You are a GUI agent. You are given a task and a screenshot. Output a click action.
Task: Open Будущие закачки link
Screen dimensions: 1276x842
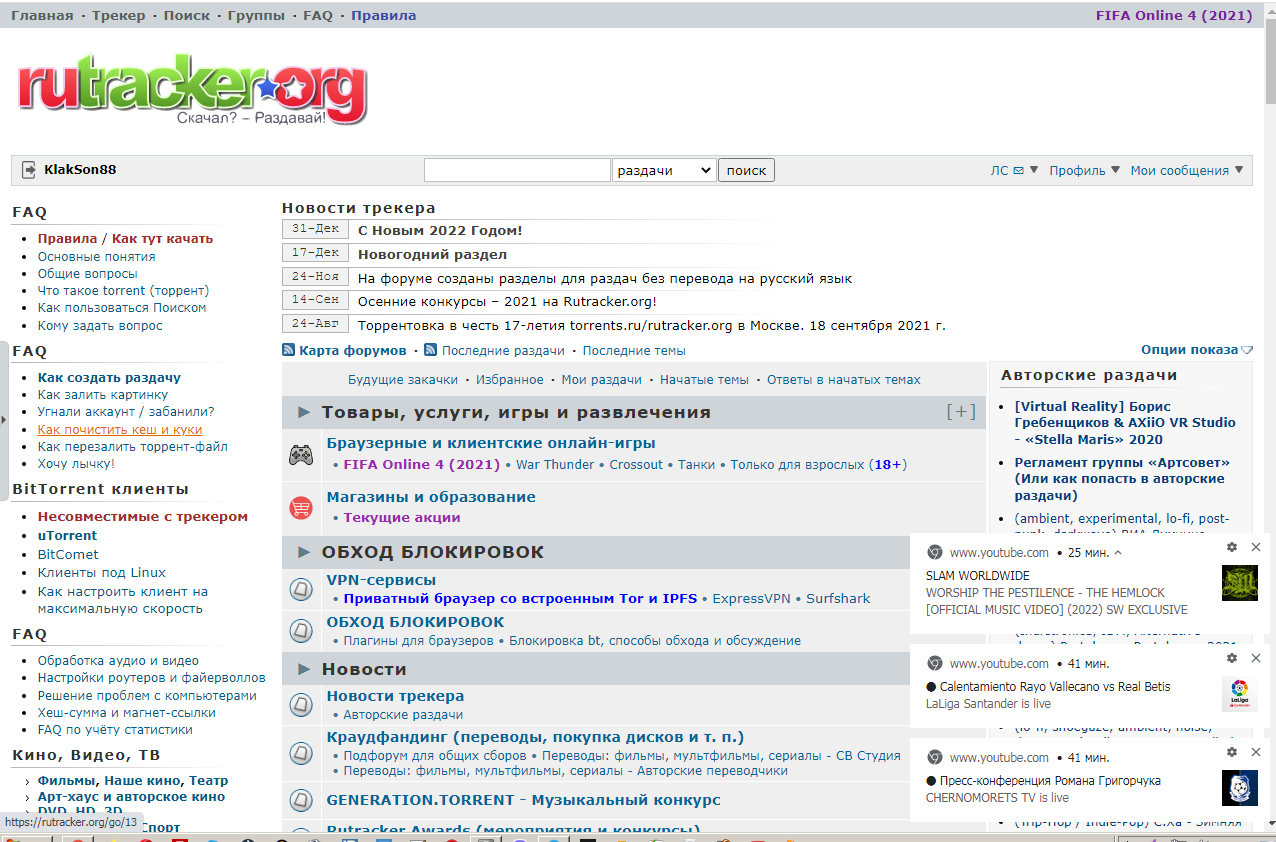pyautogui.click(x=403, y=380)
